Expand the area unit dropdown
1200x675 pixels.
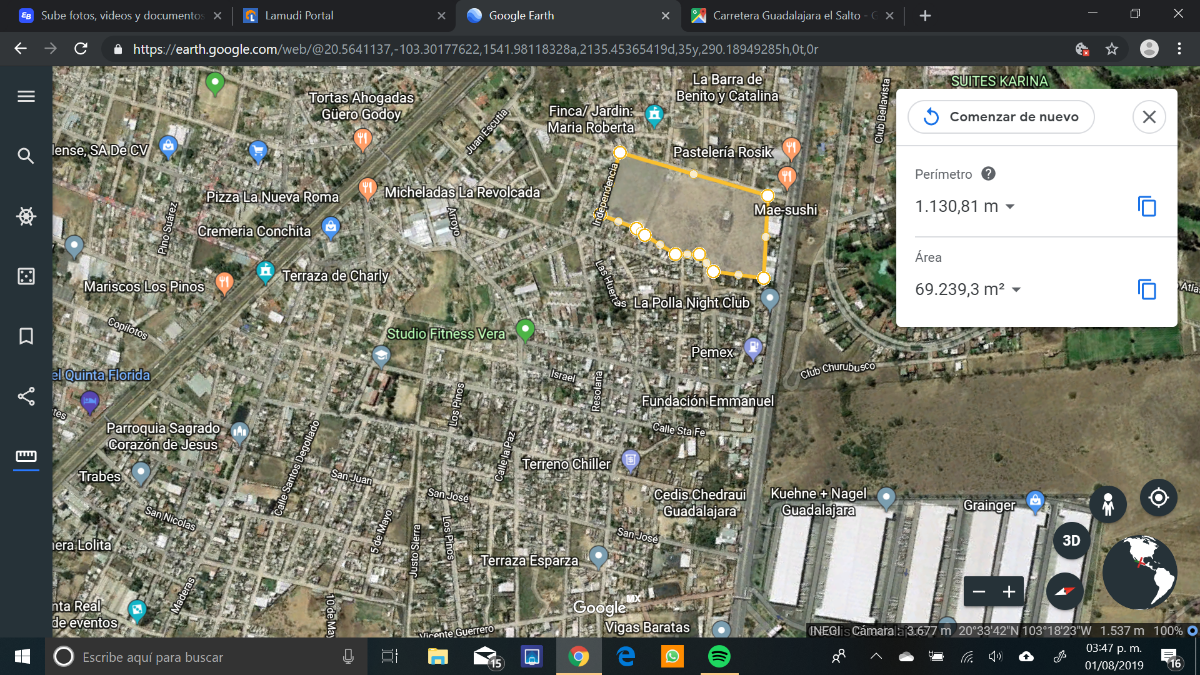point(1016,290)
